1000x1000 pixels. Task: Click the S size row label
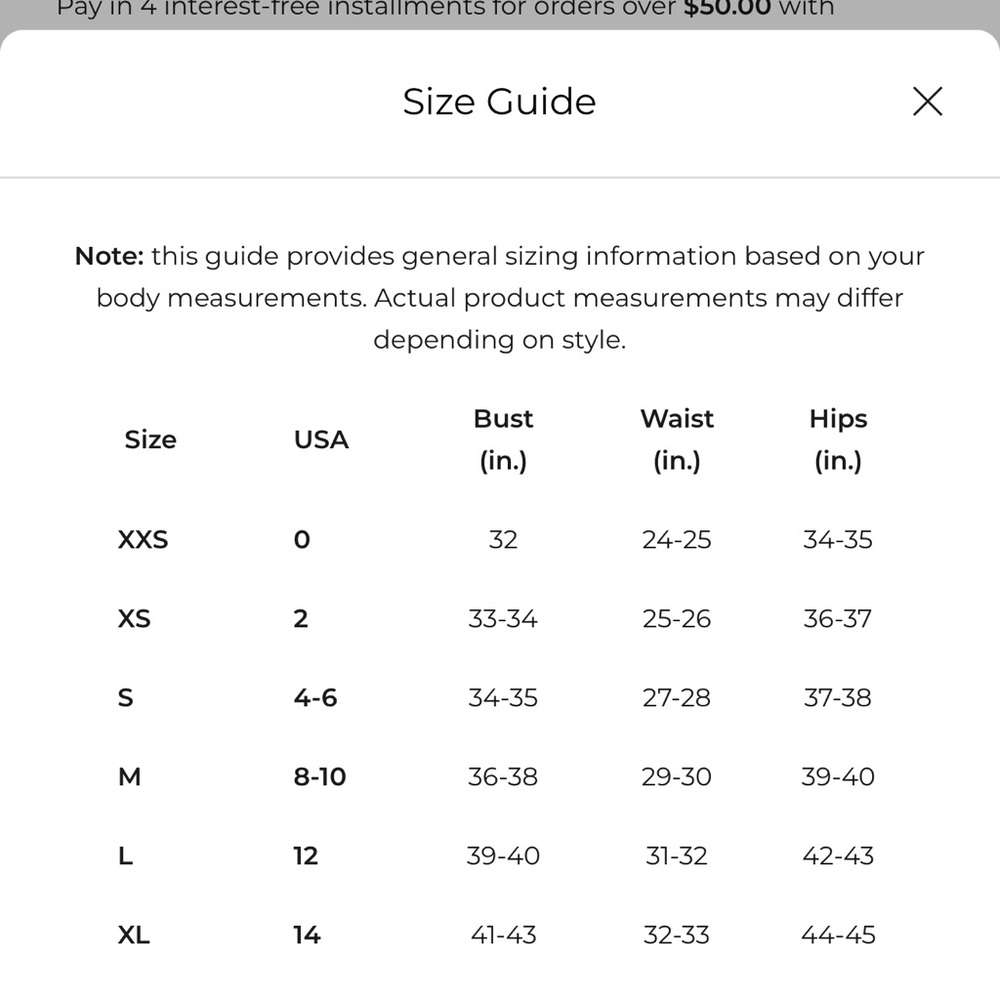(126, 698)
